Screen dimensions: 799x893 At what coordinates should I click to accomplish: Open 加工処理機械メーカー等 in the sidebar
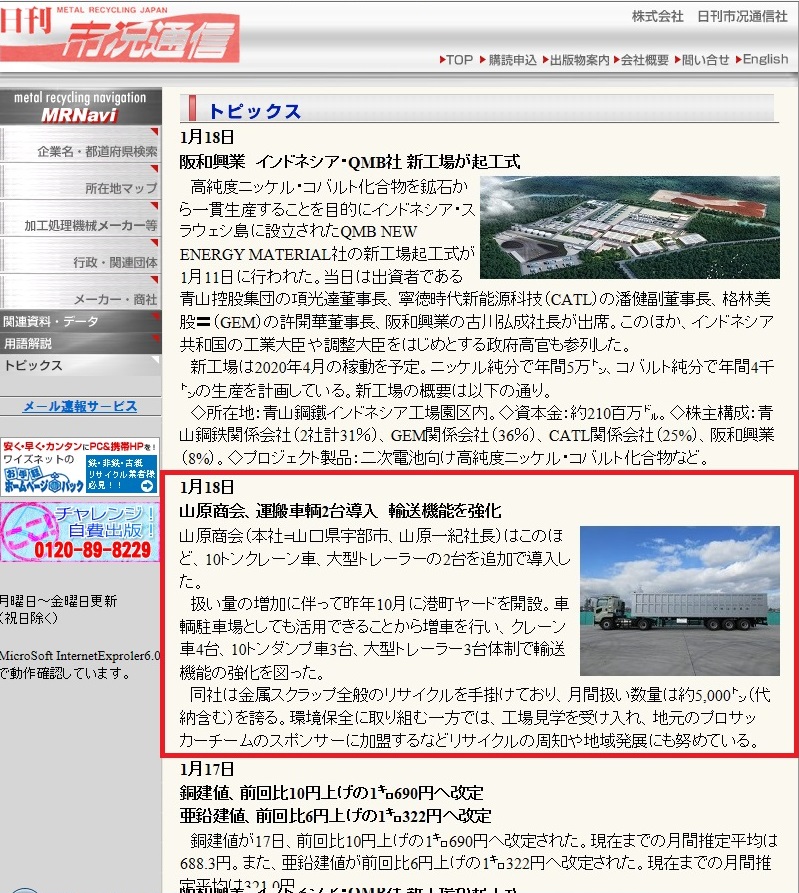(x=80, y=218)
